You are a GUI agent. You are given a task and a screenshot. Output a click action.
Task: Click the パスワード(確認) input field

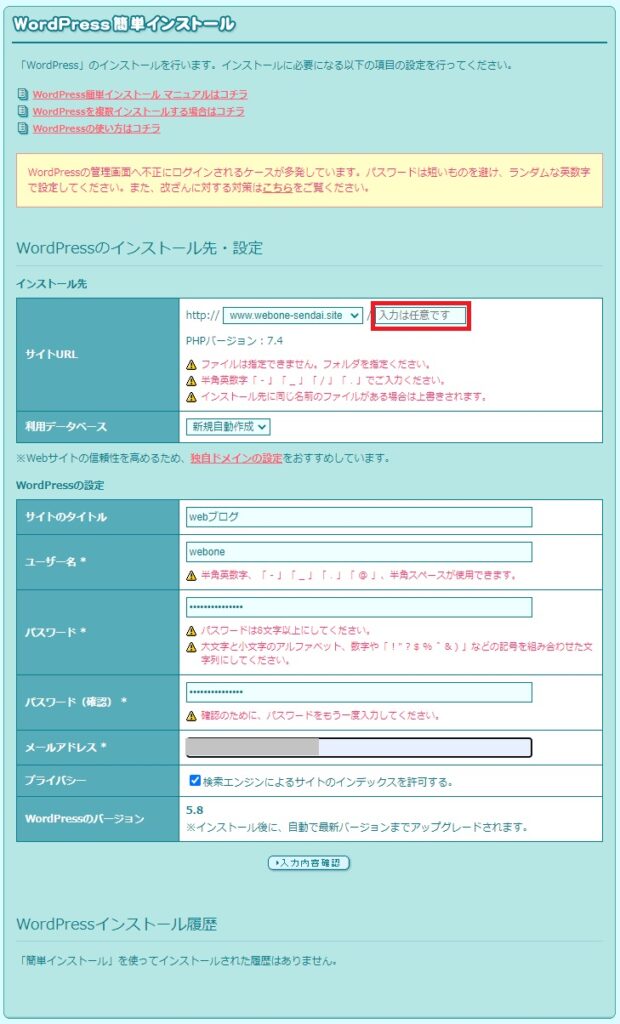pyautogui.click(x=359, y=692)
